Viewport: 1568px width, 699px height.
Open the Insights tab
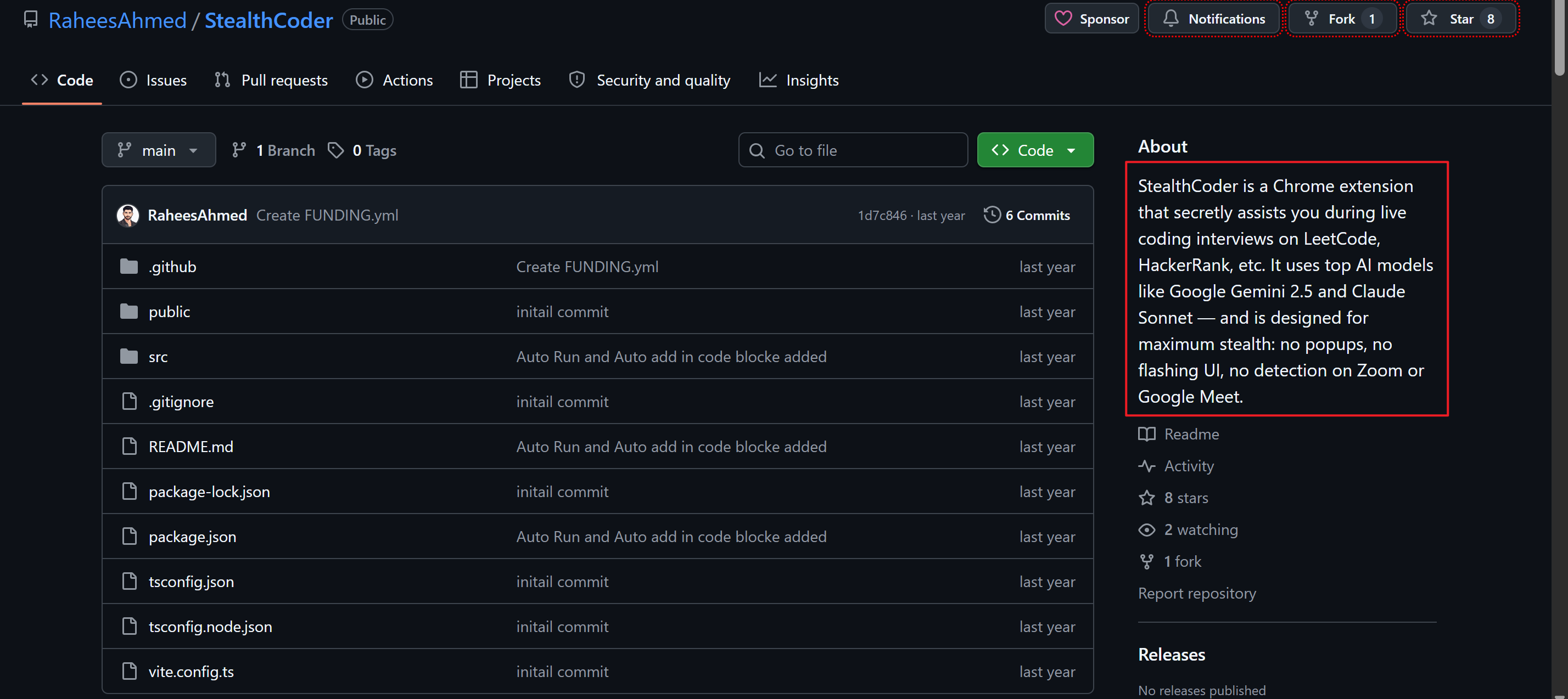coord(799,80)
